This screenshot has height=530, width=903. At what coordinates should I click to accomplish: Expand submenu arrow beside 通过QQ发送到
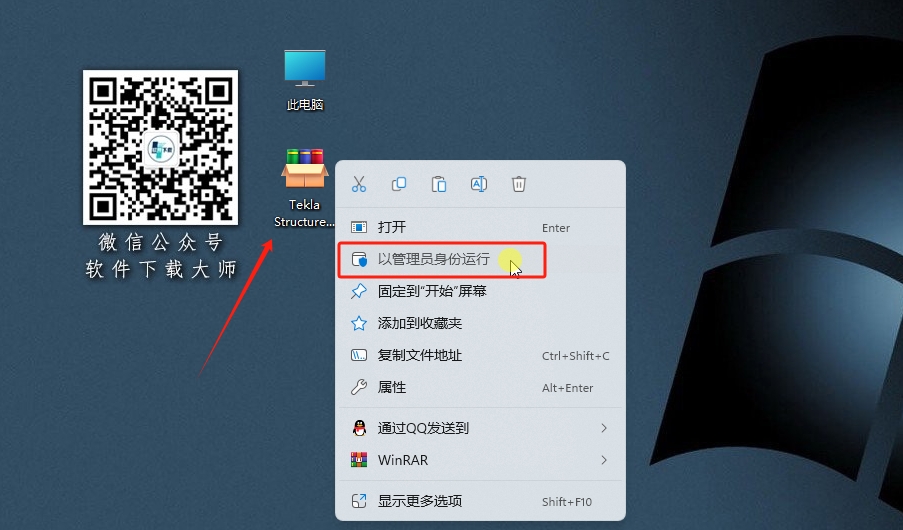[604, 428]
